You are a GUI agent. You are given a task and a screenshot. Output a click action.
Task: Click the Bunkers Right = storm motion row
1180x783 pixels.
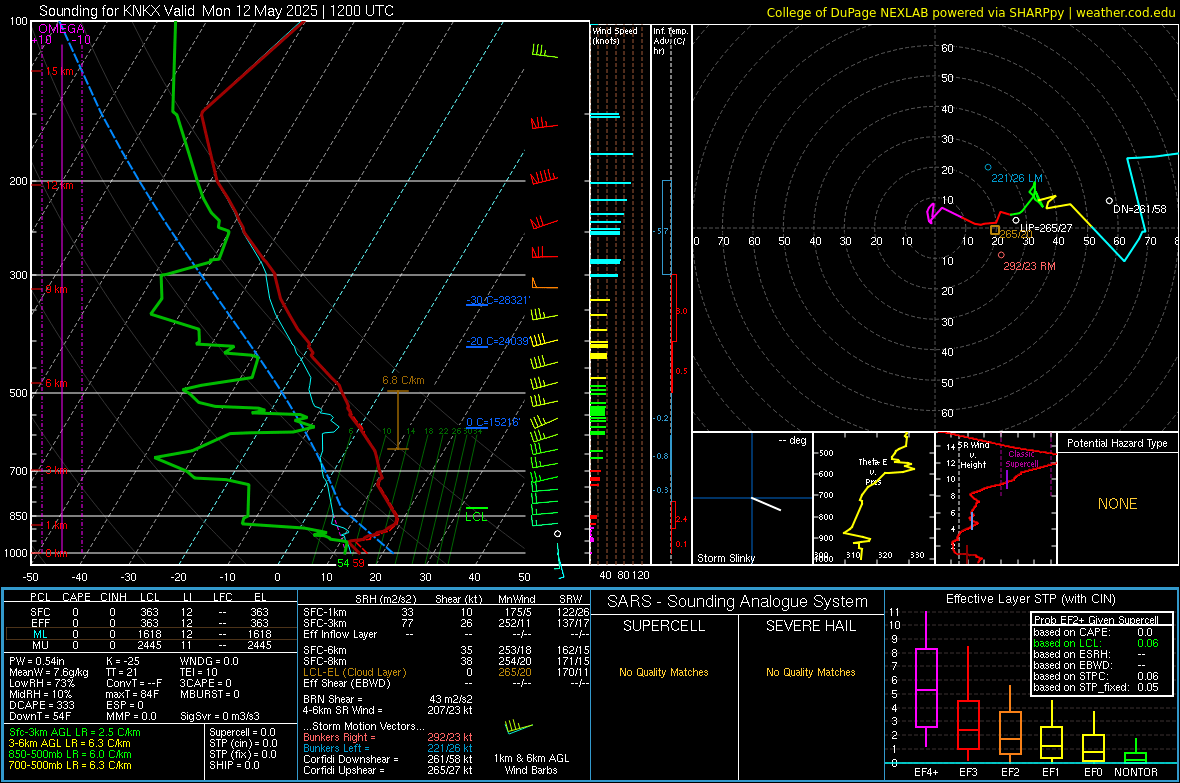[x=388, y=737]
